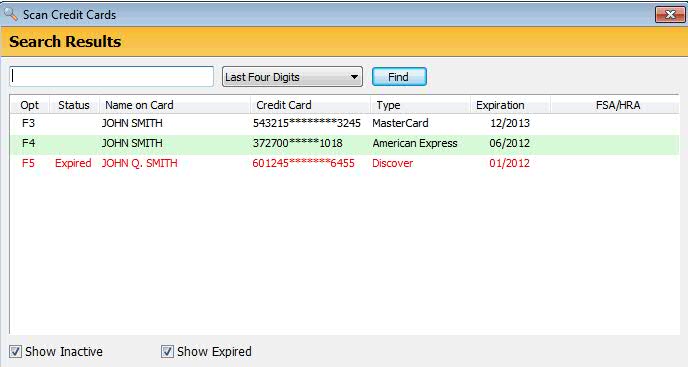Uncheck the Show Expired checkbox
This screenshot has width=688, height=367.
click(x=167, y=352)
